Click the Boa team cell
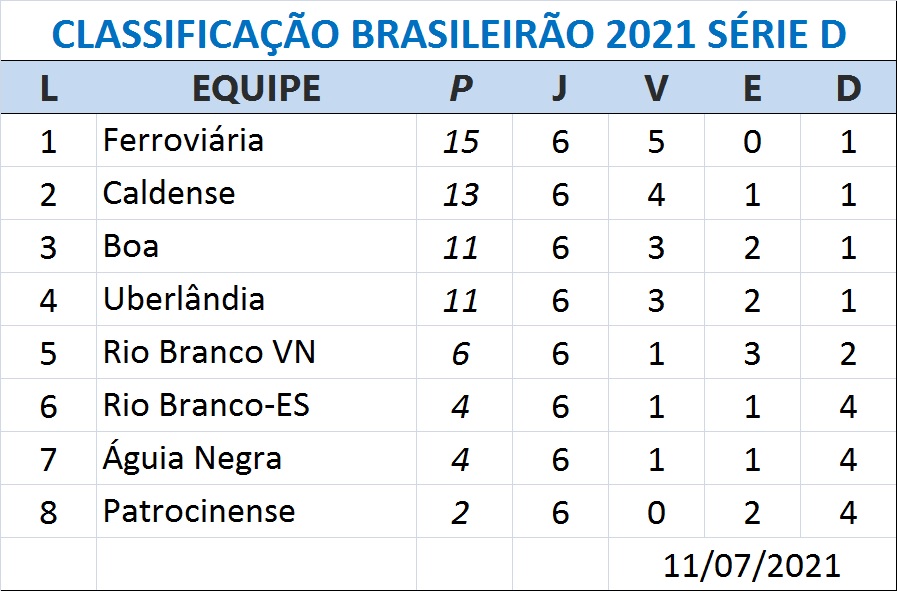This screenshot has width=897, height=600. [x=131, y=246]
